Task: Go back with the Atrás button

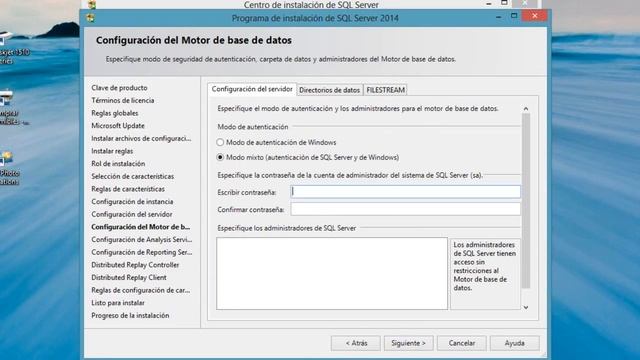Action: pyautogui.click(x=356, y=343)
